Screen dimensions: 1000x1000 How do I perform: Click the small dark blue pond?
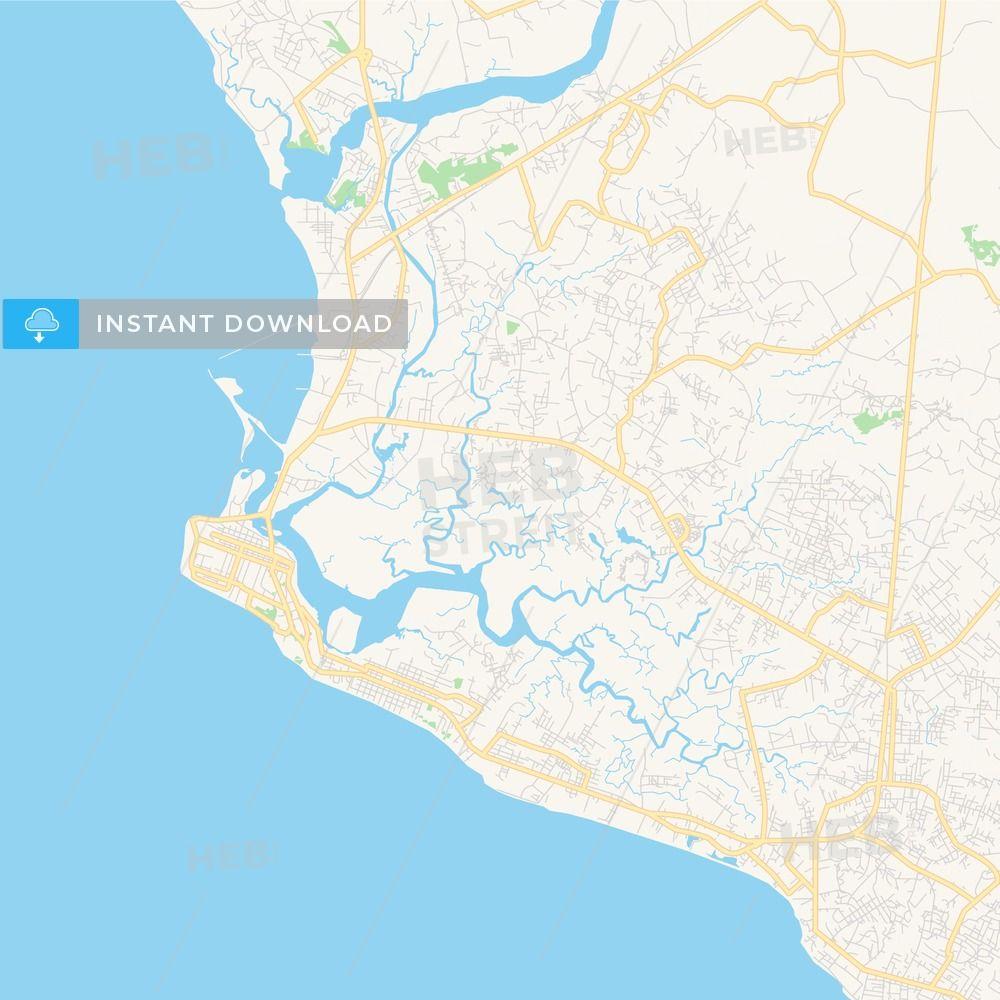tap(627, 536)
